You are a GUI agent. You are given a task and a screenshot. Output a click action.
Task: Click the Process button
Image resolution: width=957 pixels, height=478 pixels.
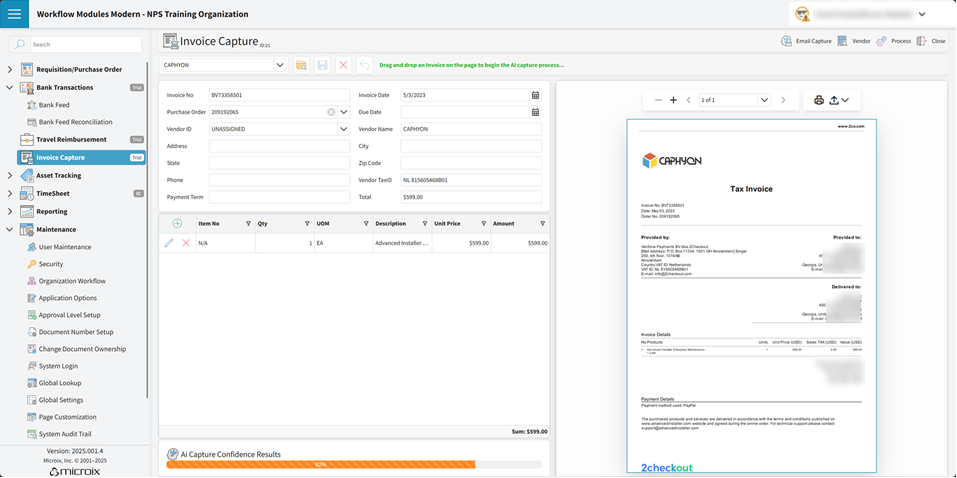894,41
